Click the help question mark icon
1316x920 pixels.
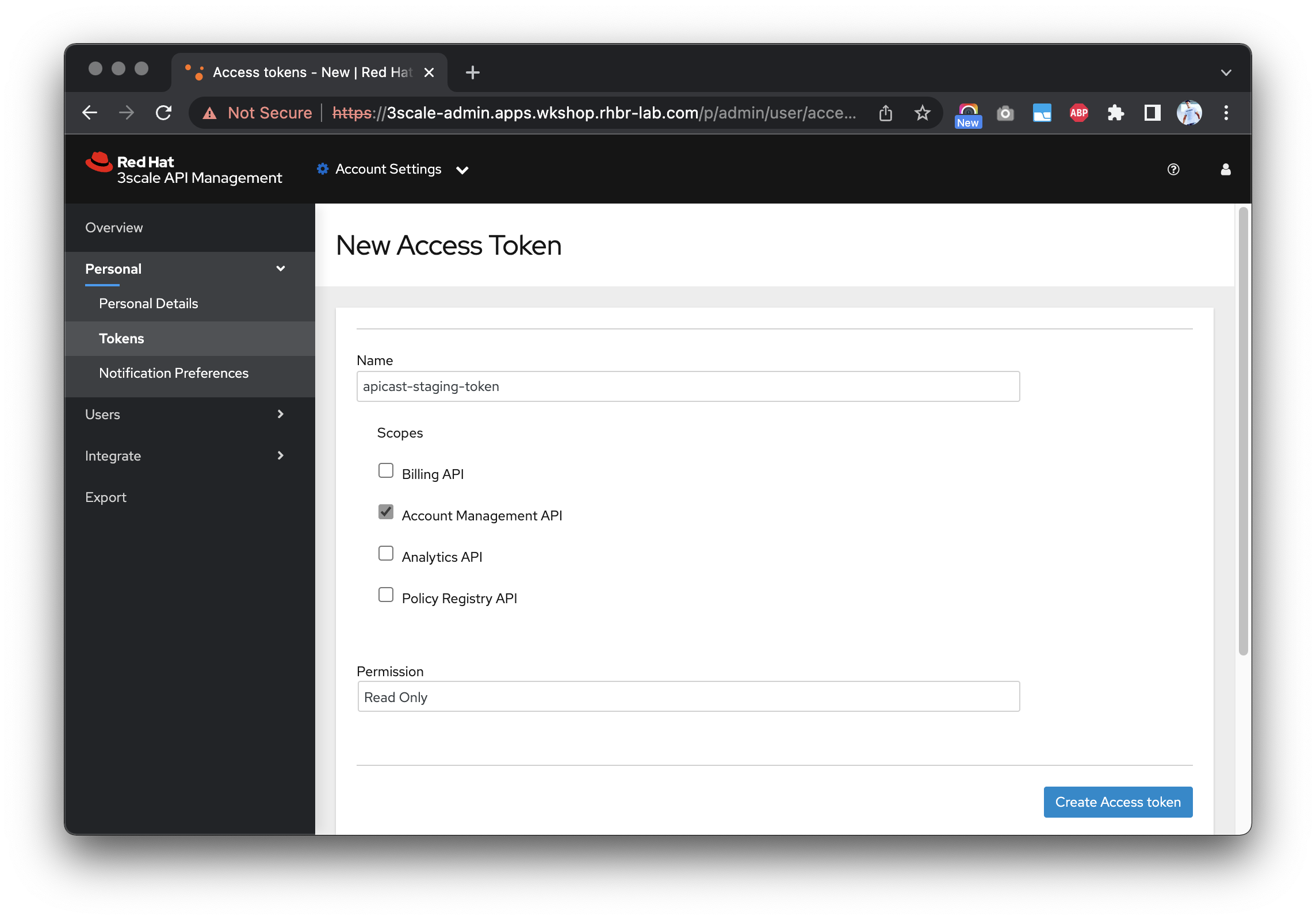[1173, 169]
